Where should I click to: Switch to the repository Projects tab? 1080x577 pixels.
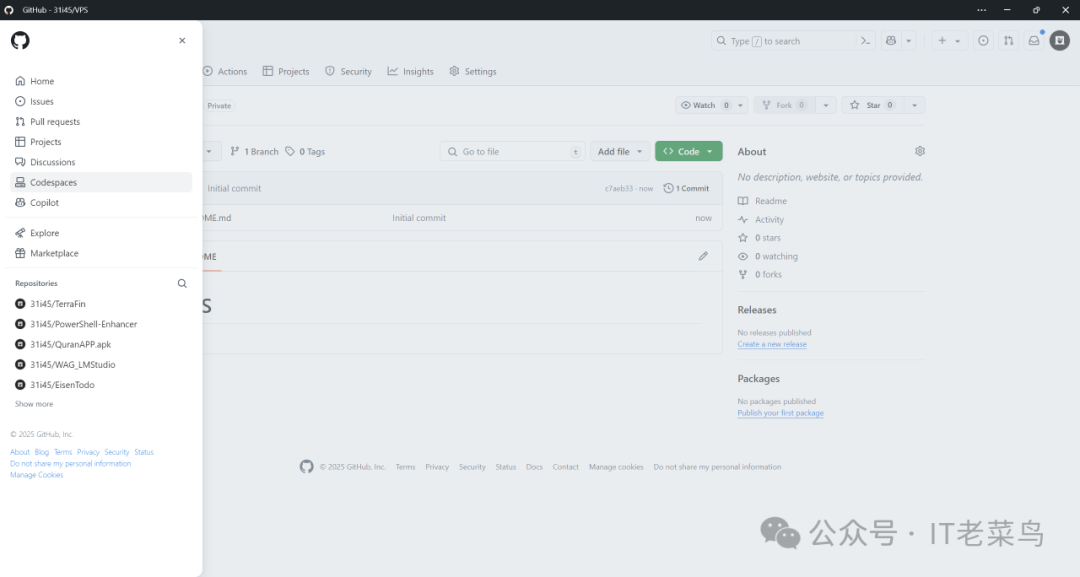(x=286, y=72)
